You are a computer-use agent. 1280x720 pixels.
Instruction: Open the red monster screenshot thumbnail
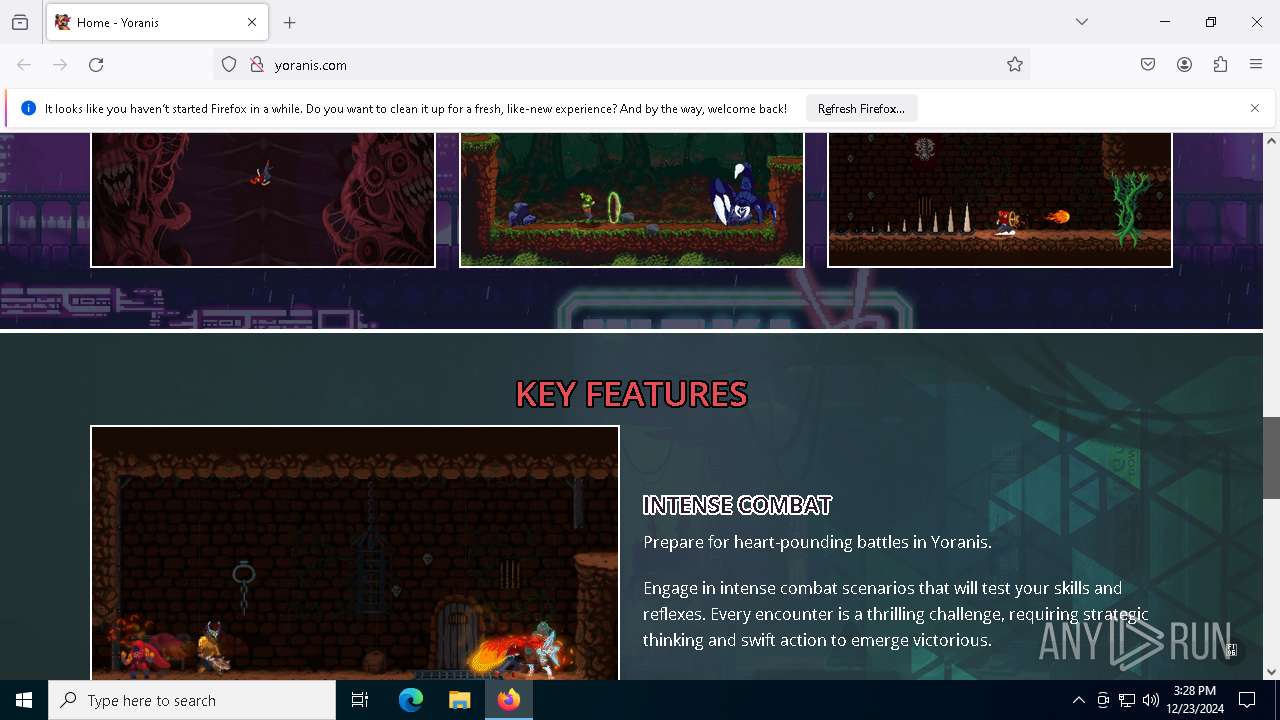(263, 200)
